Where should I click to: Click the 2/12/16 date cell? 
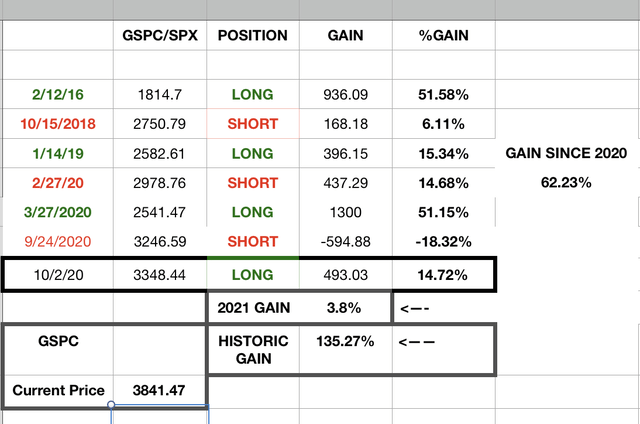point(58,95)
